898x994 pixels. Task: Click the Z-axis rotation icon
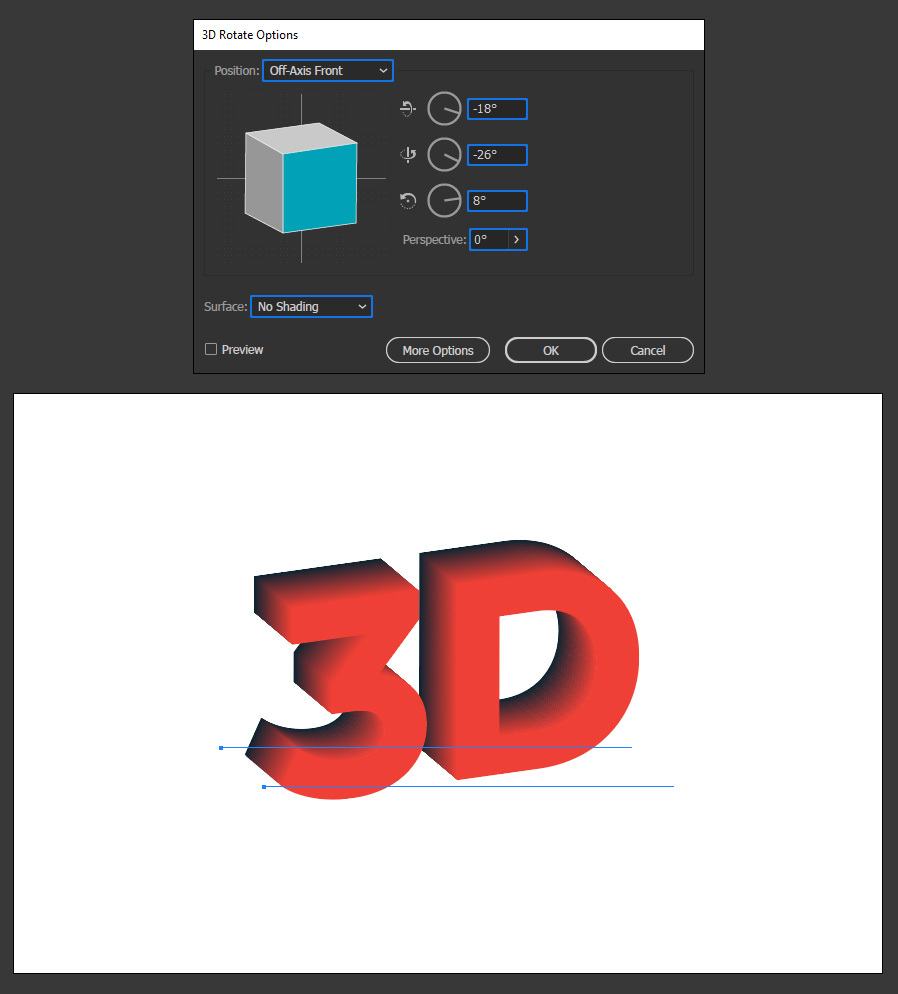(x=407, y=201)
